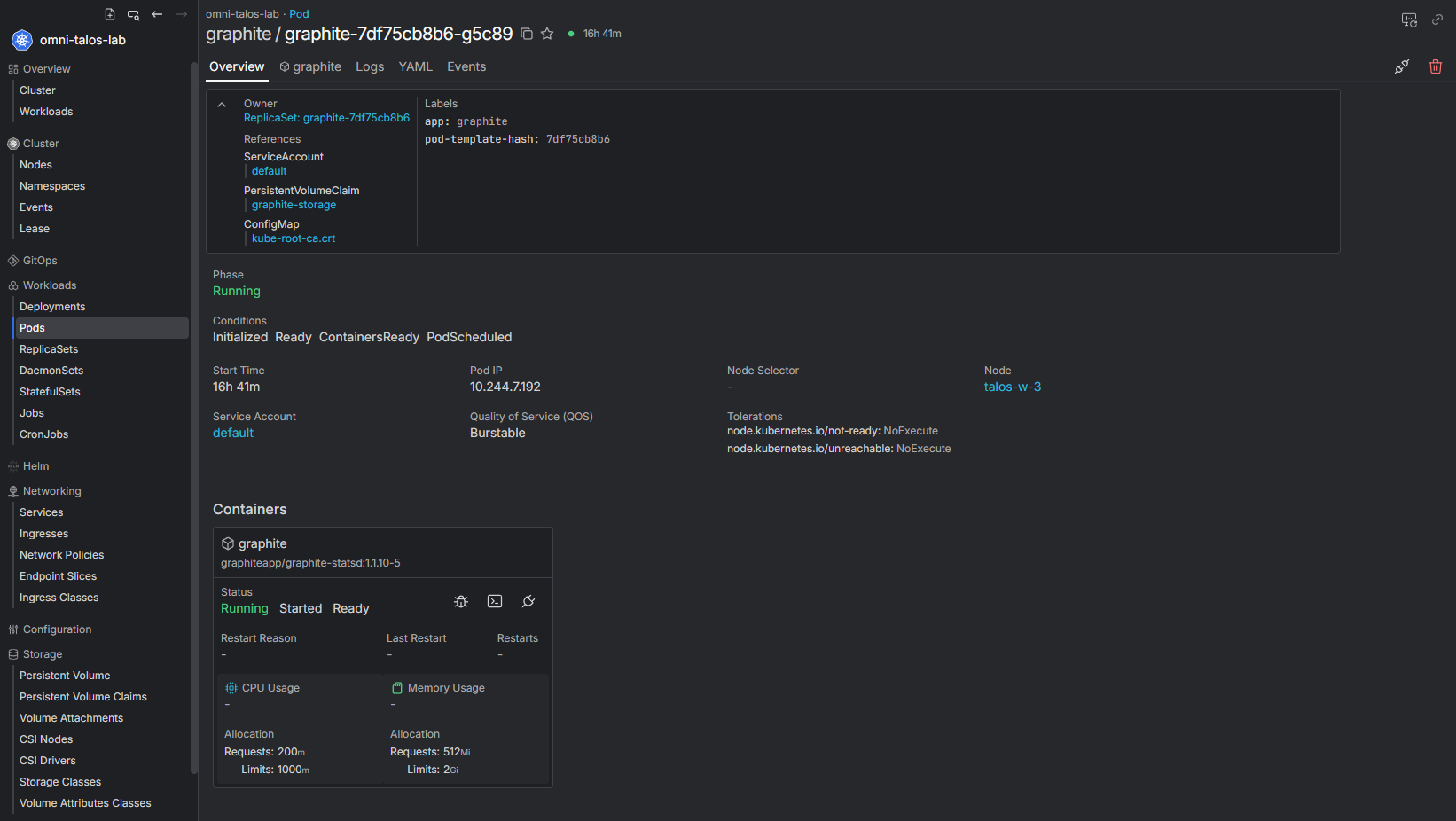The width and height of the screenshot is (1456, 821).
Task: Collapse the Owner and Labels panel chevron
Action: coord(222,105)
